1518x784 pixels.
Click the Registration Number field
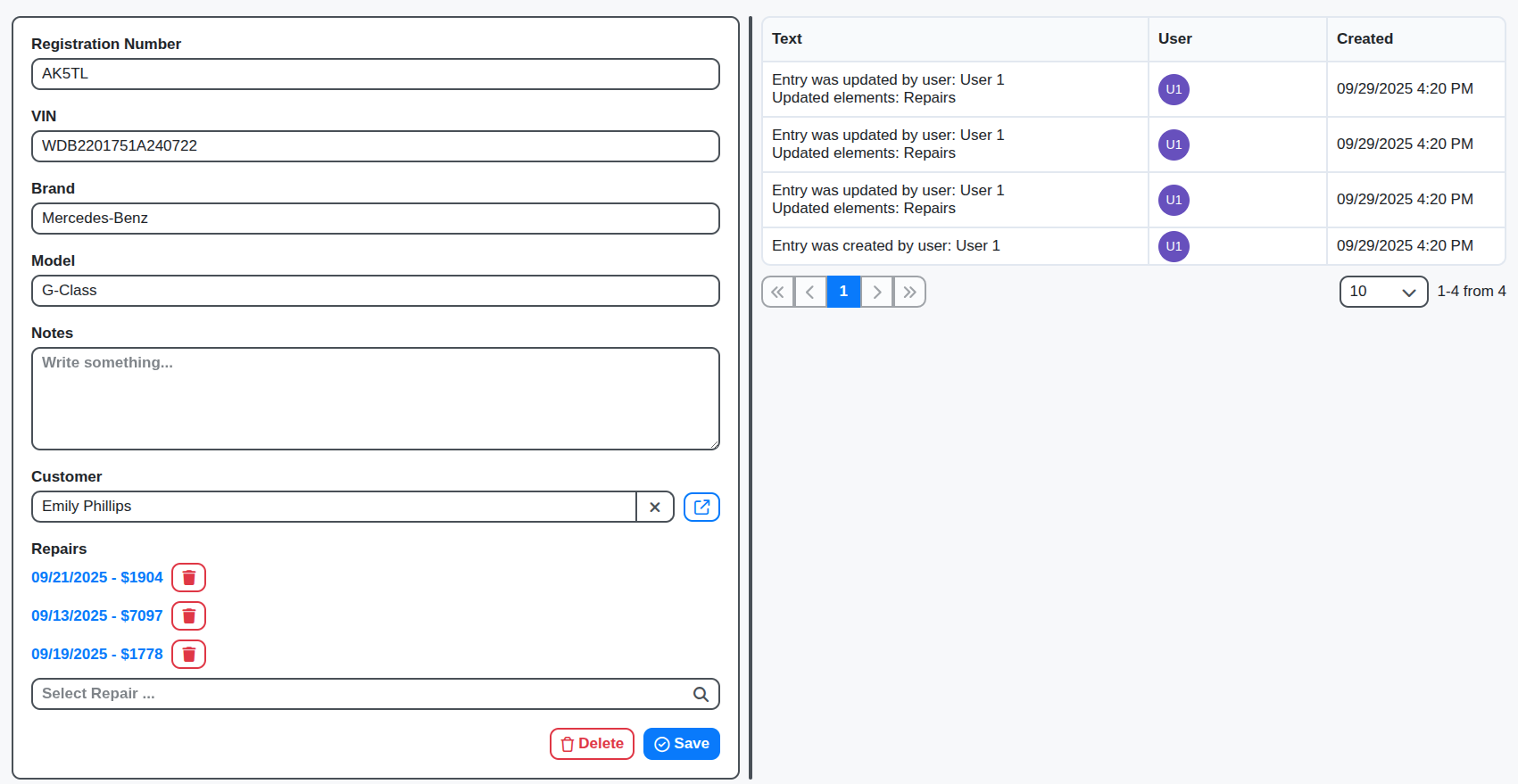point(375,74)
